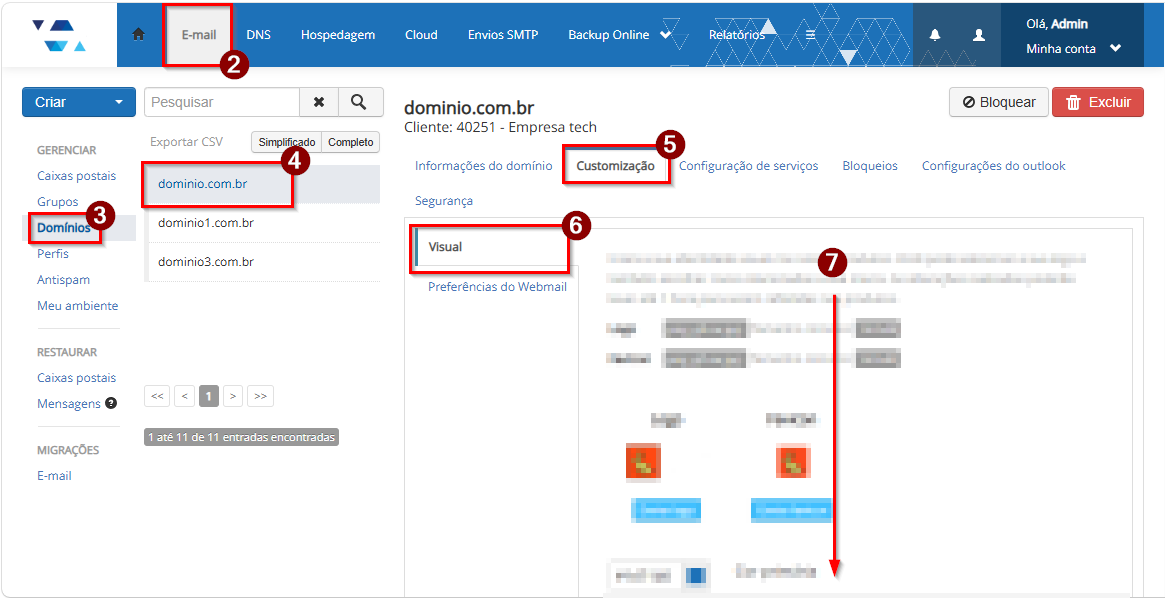Open notifications bell icon
This screenshot has width=1165, height=598.
click(935, 35)
